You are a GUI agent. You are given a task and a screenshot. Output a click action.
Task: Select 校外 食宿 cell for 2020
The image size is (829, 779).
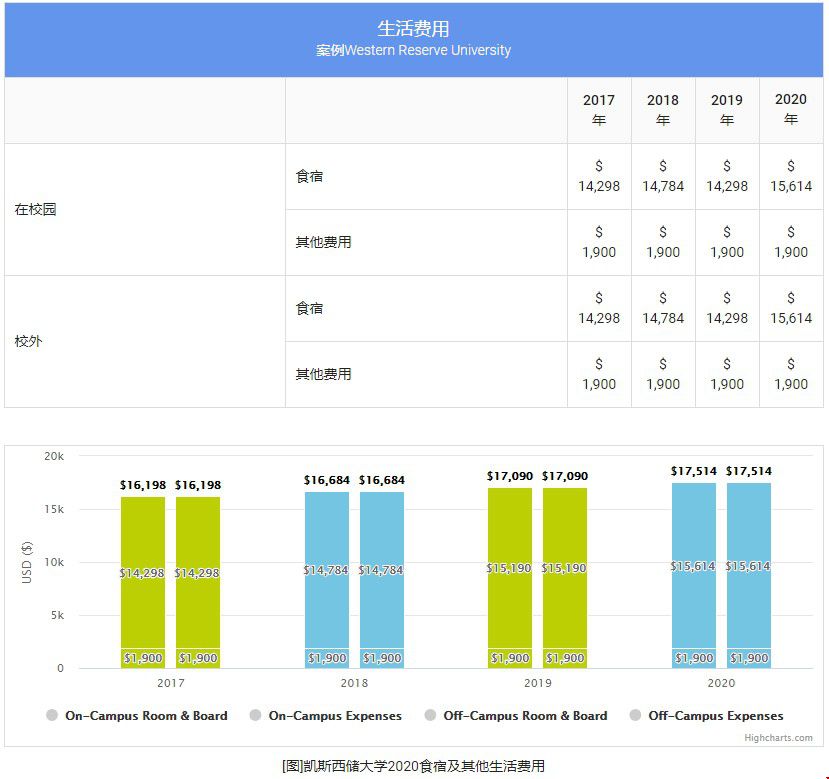click(791, 308)
